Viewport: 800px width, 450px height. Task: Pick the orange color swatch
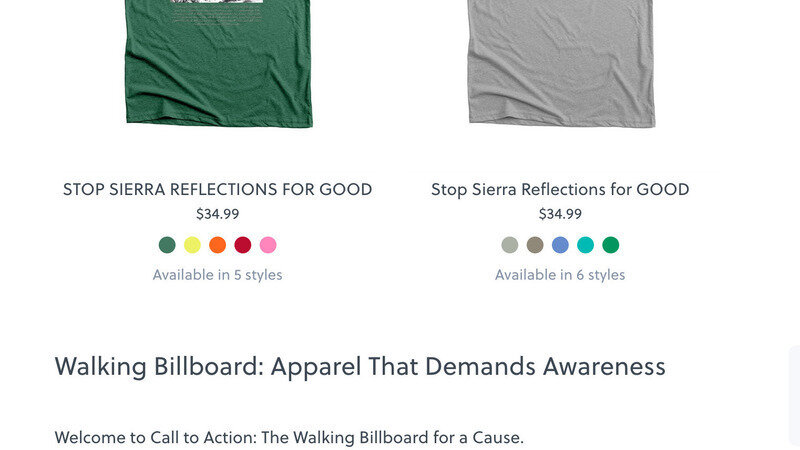point(217,245)
